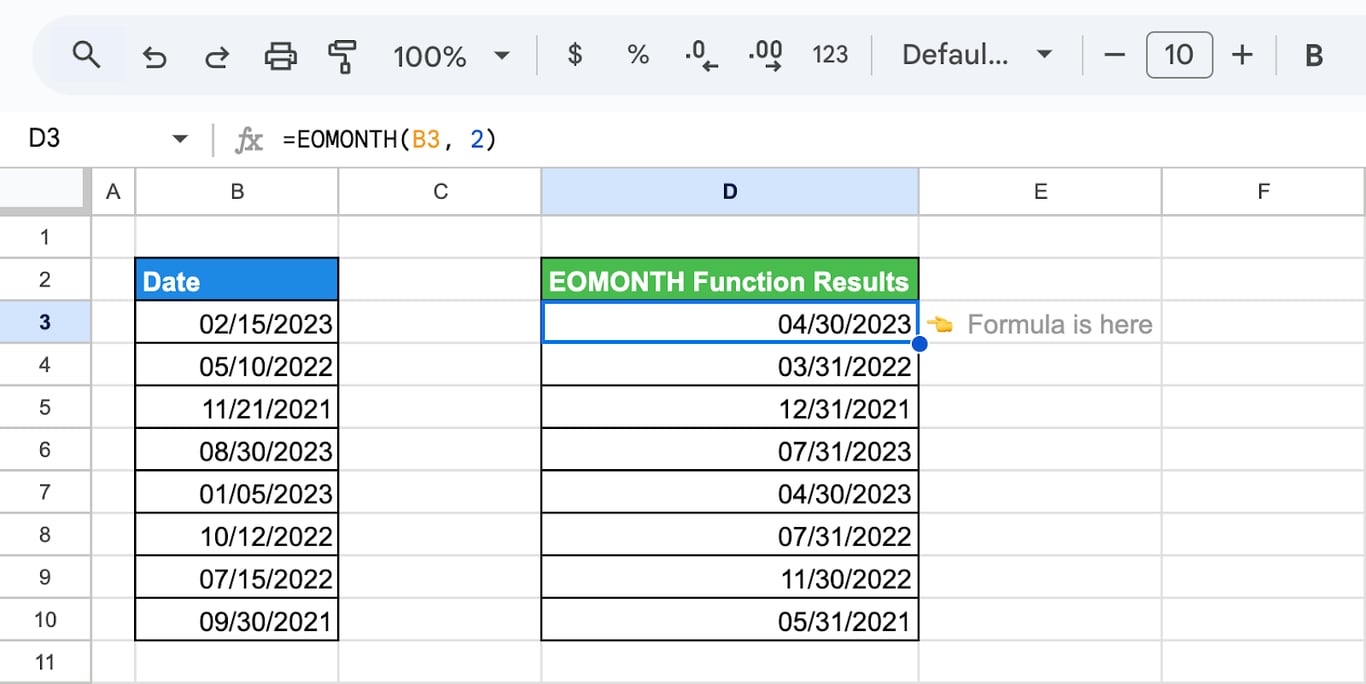Toggle bold formatting

point(1314,55)
